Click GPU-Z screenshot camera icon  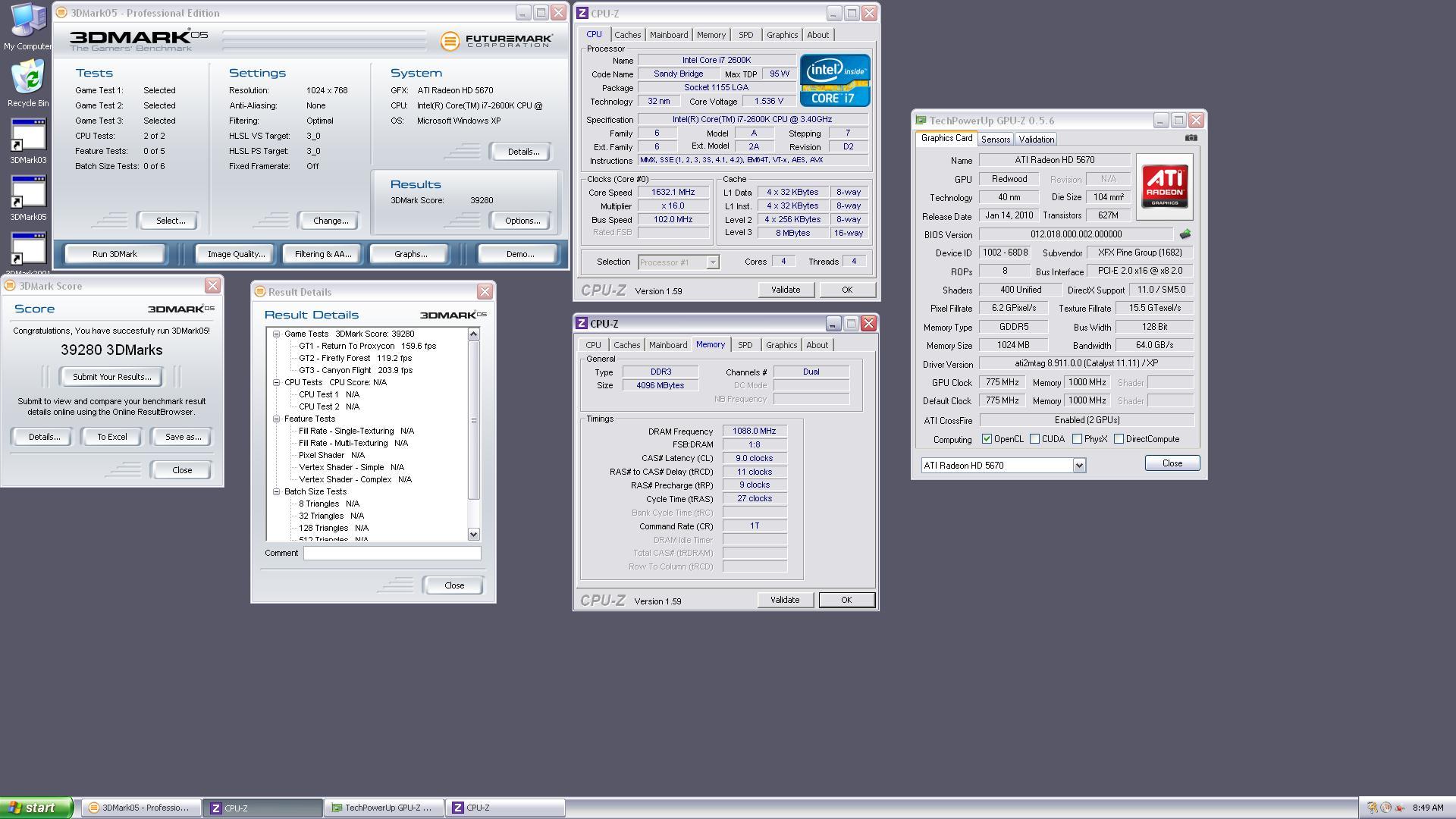click(1191, 138)
